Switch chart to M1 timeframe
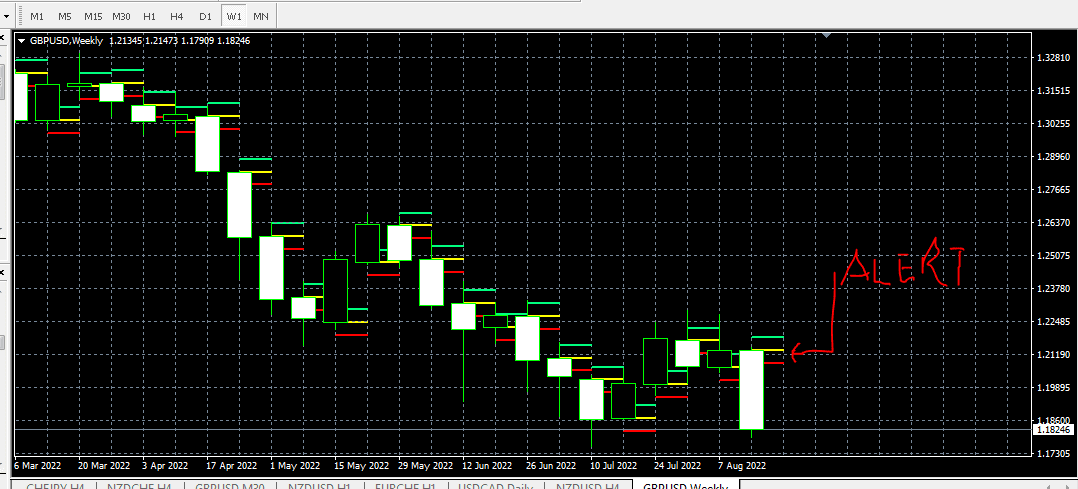Screen dimensions: 1078x489 (37, 16)
